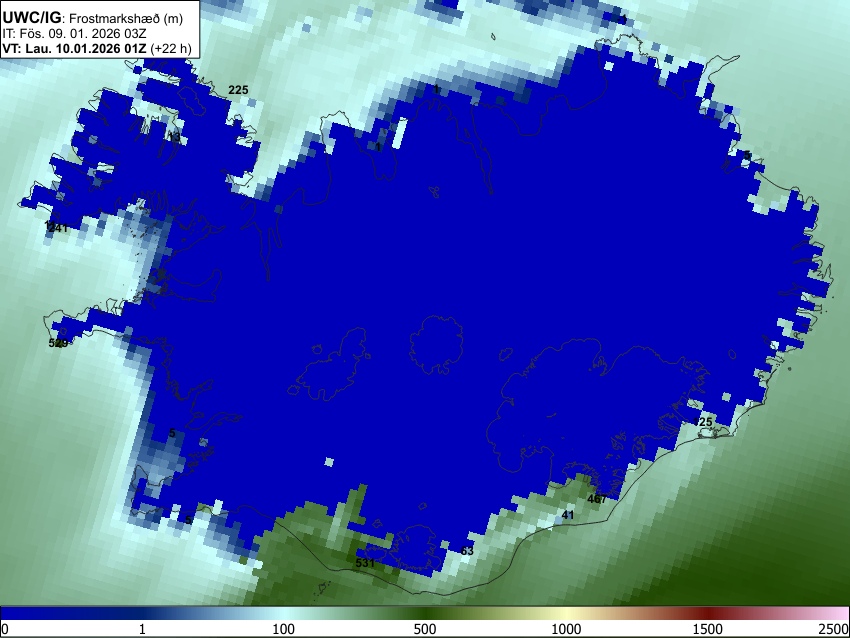Click the map value '529'
Viewport: 850px width, 638px height.
(x=59, y=343)
